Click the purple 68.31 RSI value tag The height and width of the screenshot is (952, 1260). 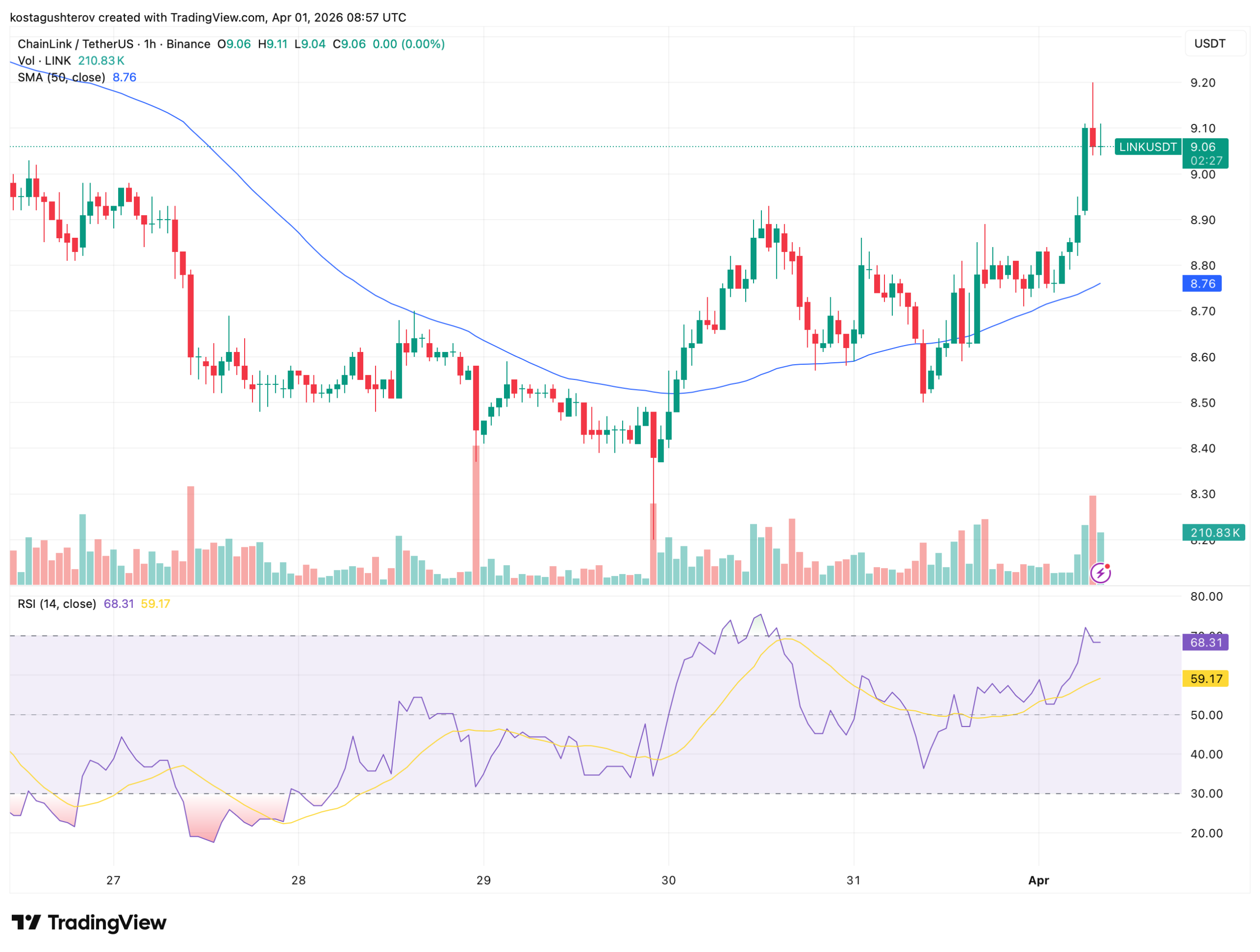coord(1205,643)
